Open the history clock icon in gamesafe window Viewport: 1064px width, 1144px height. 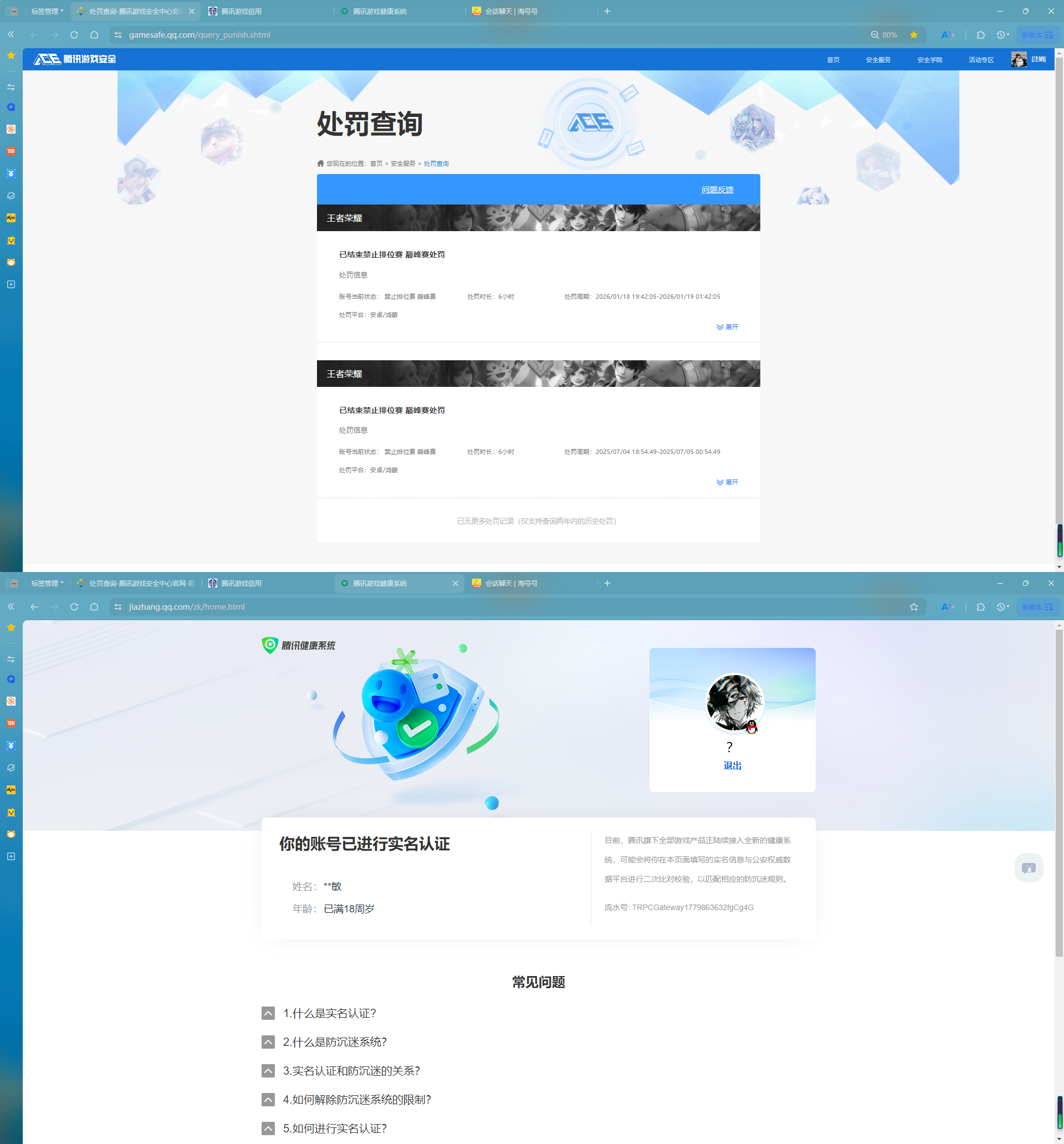point(1002,35)
